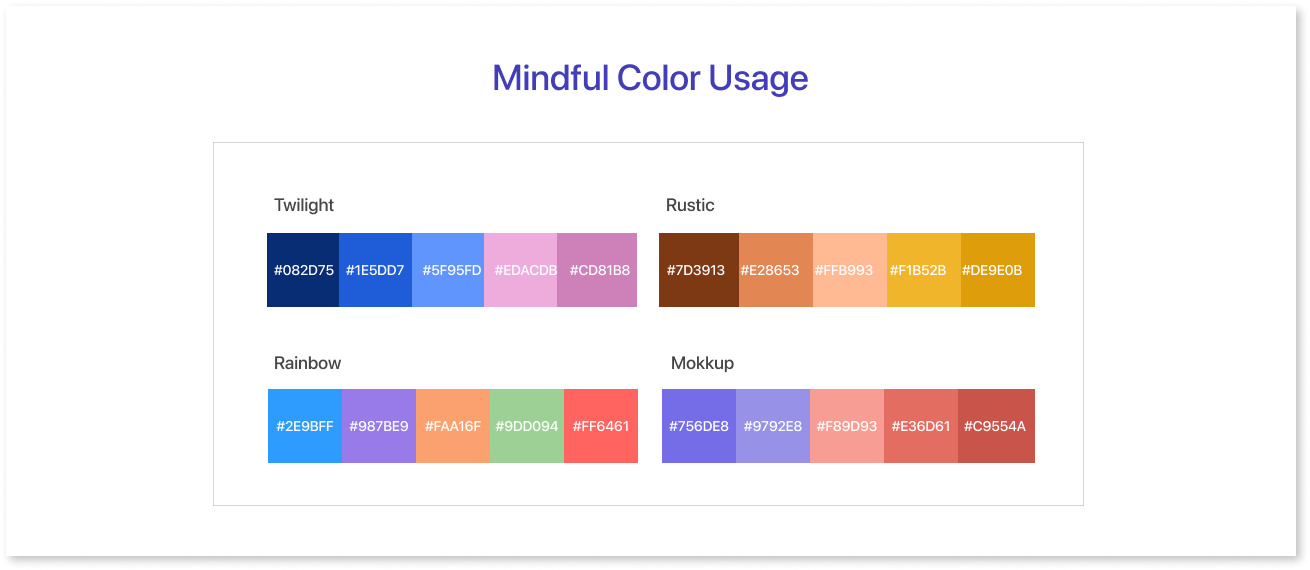The height and width of the screenshot is (570, 1310).
Task: Select the #7D3913 brown swatch in Rustic
Action: click(699, 270)
